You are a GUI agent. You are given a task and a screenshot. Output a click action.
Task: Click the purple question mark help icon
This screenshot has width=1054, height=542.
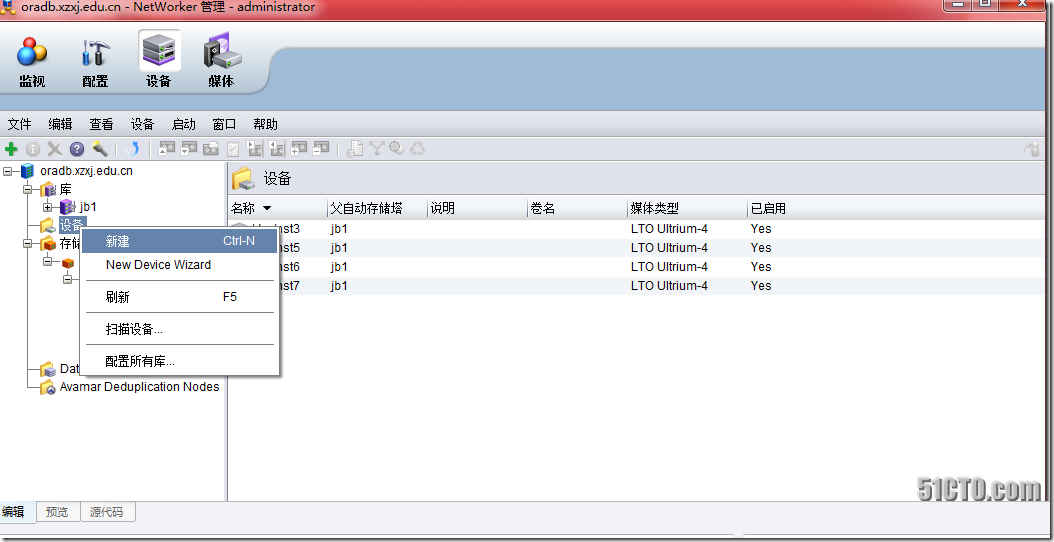77,149
